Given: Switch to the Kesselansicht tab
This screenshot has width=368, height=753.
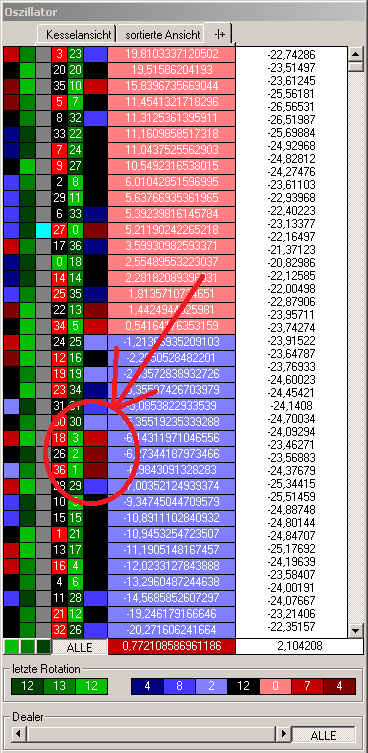Looking at the screenshot, I should 77,35.
